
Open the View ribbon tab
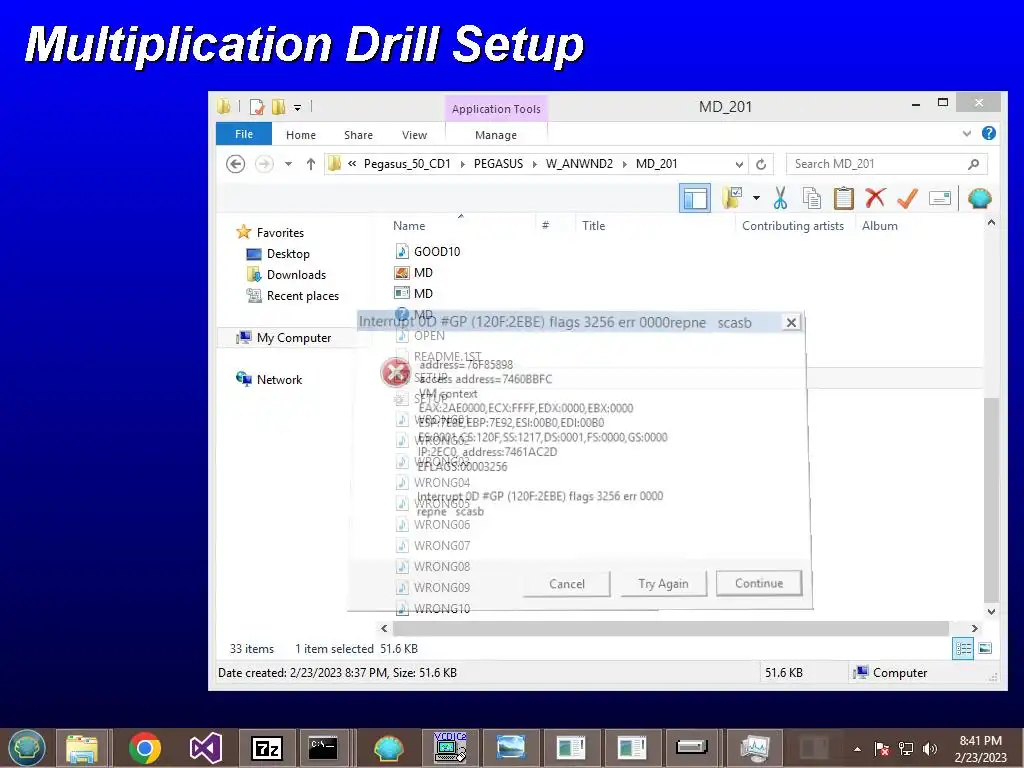[x=414, y=135]
